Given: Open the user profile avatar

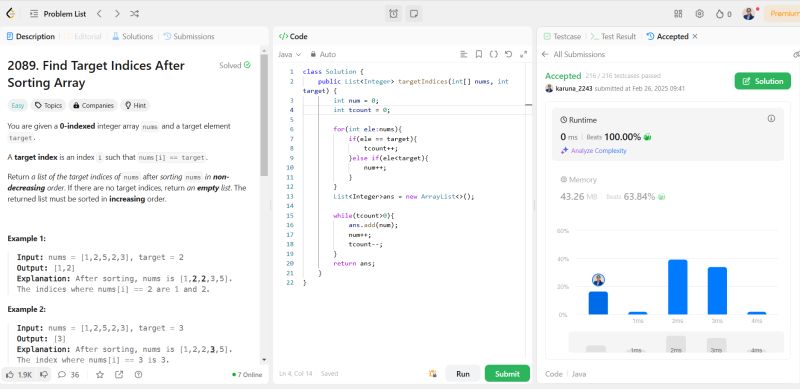Looking at the screenshot, I should coord(748,14).
